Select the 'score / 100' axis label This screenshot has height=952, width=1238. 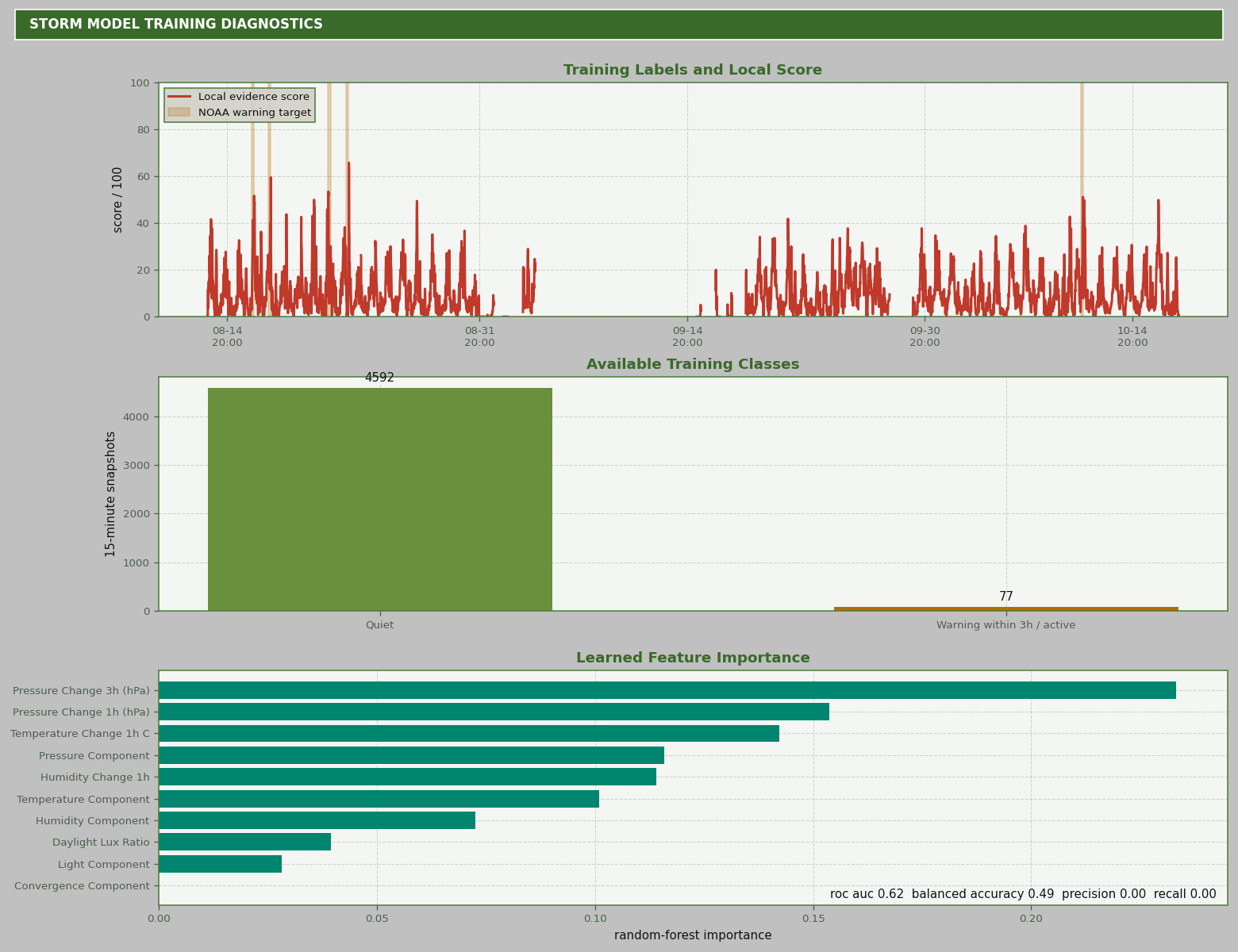point(118,199)
